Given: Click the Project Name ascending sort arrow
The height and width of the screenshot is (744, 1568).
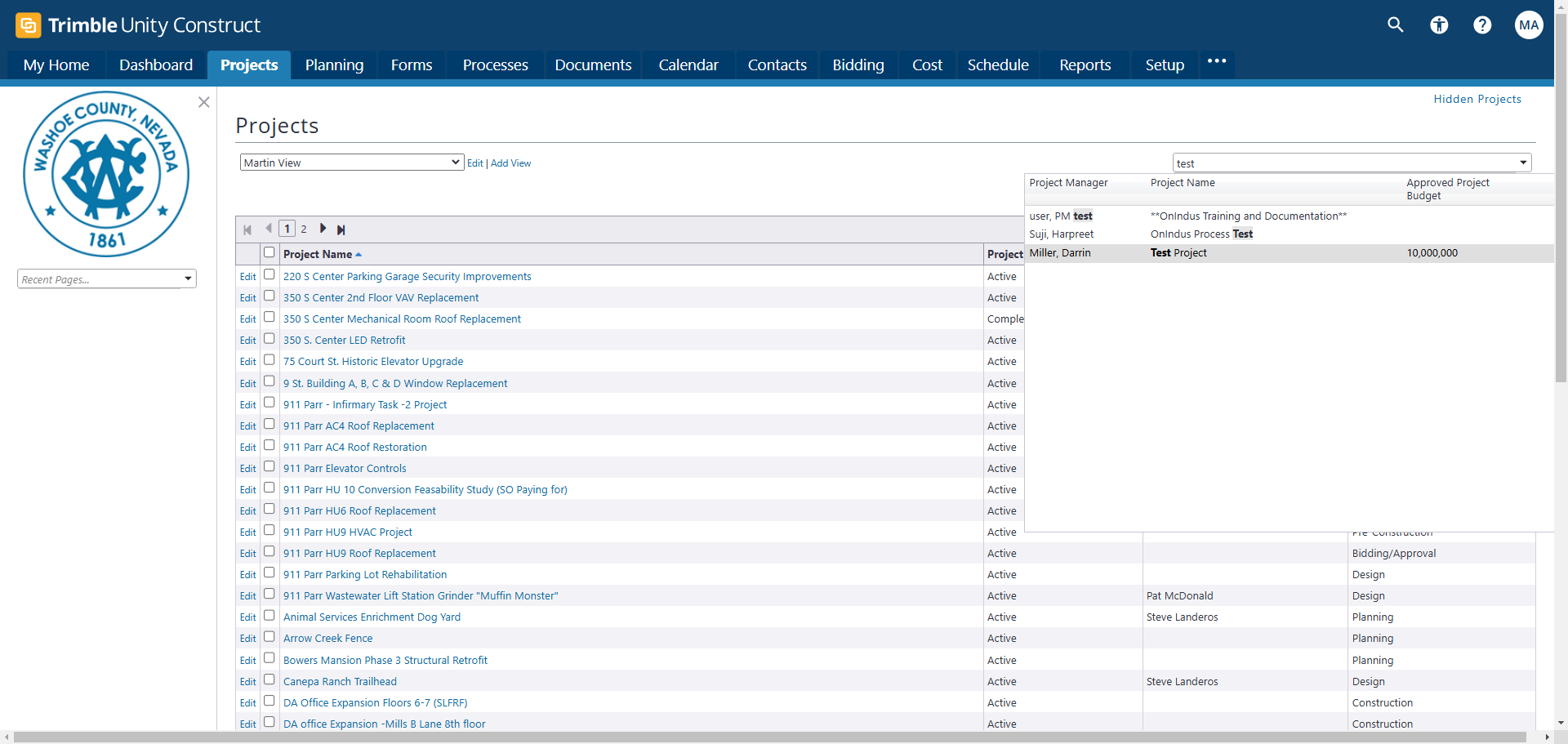Looking at the screenshot, I should coord(359,255).
